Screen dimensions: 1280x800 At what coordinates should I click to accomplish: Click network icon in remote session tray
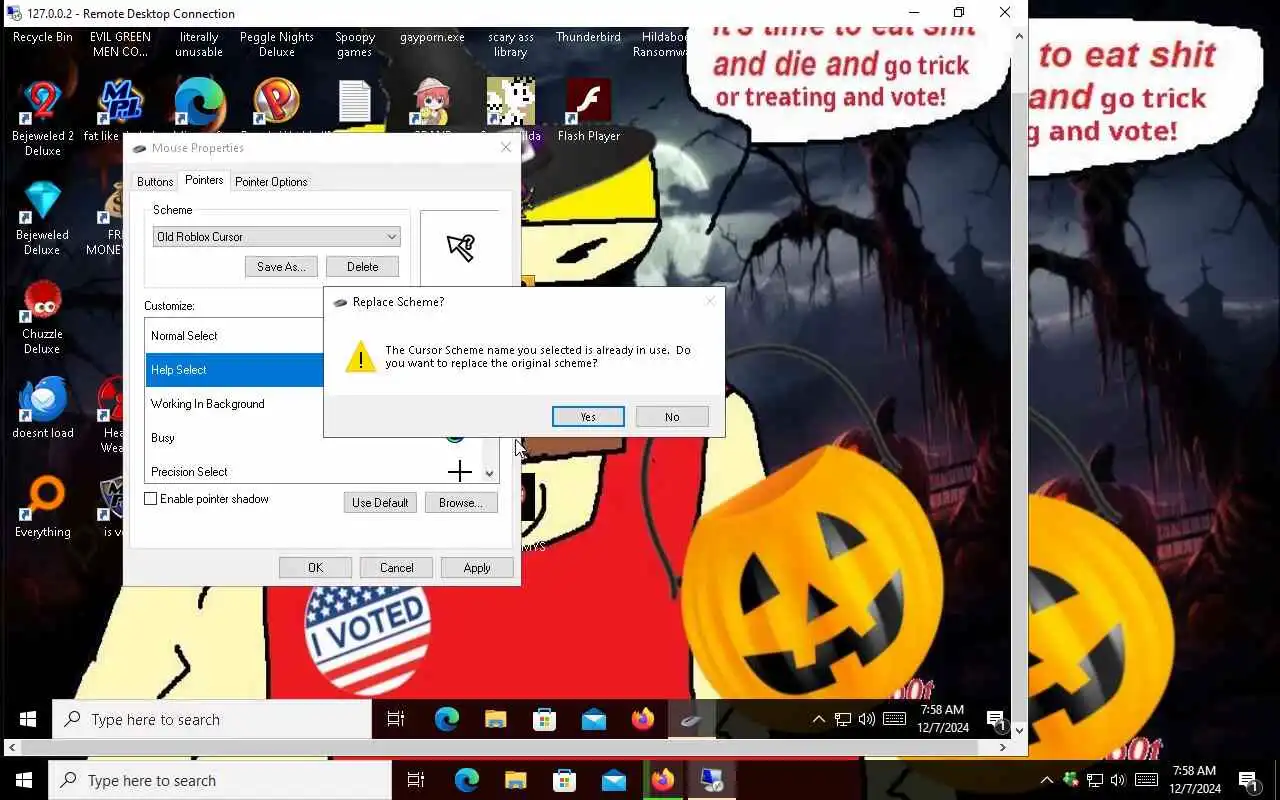(x=843, y=719)
